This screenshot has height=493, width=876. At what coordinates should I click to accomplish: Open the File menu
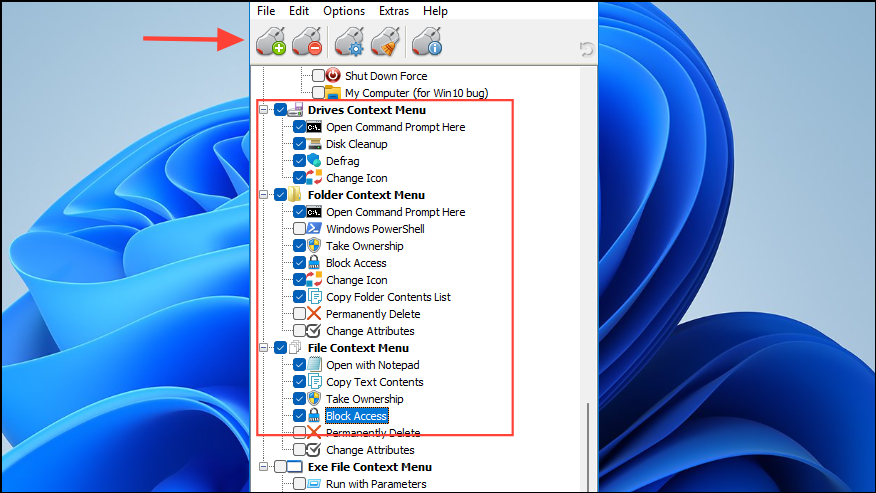pyautogui.click(x=266, y=11)
